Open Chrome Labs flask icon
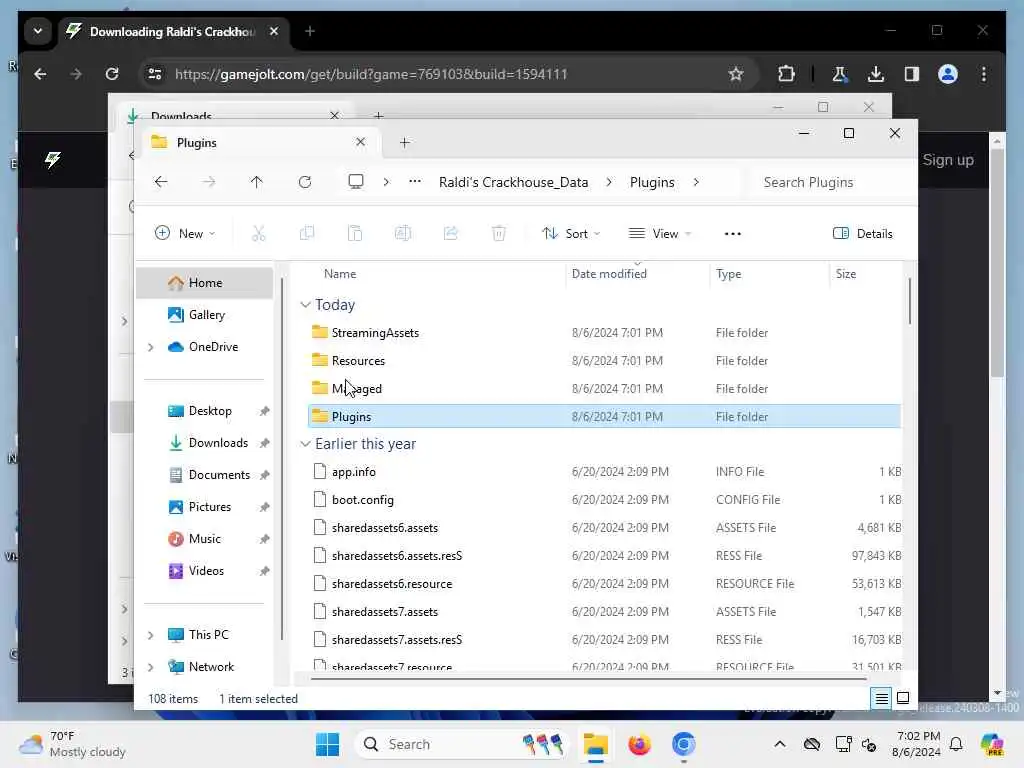The height and width of the screenshot is (768, 1024). point(839,74)
